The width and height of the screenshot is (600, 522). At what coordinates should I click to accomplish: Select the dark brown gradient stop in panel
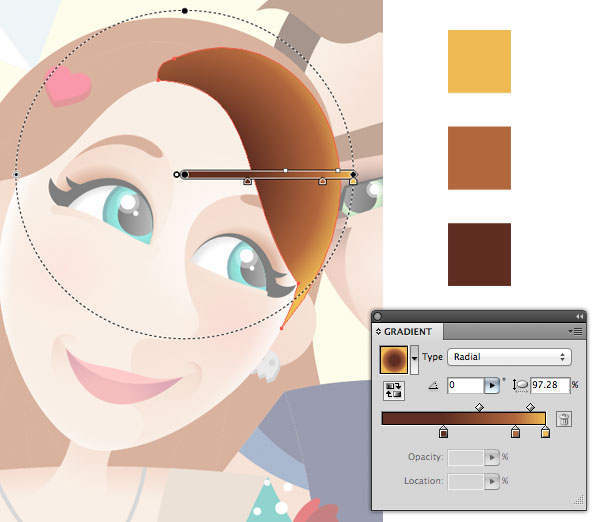click(443, 432)
